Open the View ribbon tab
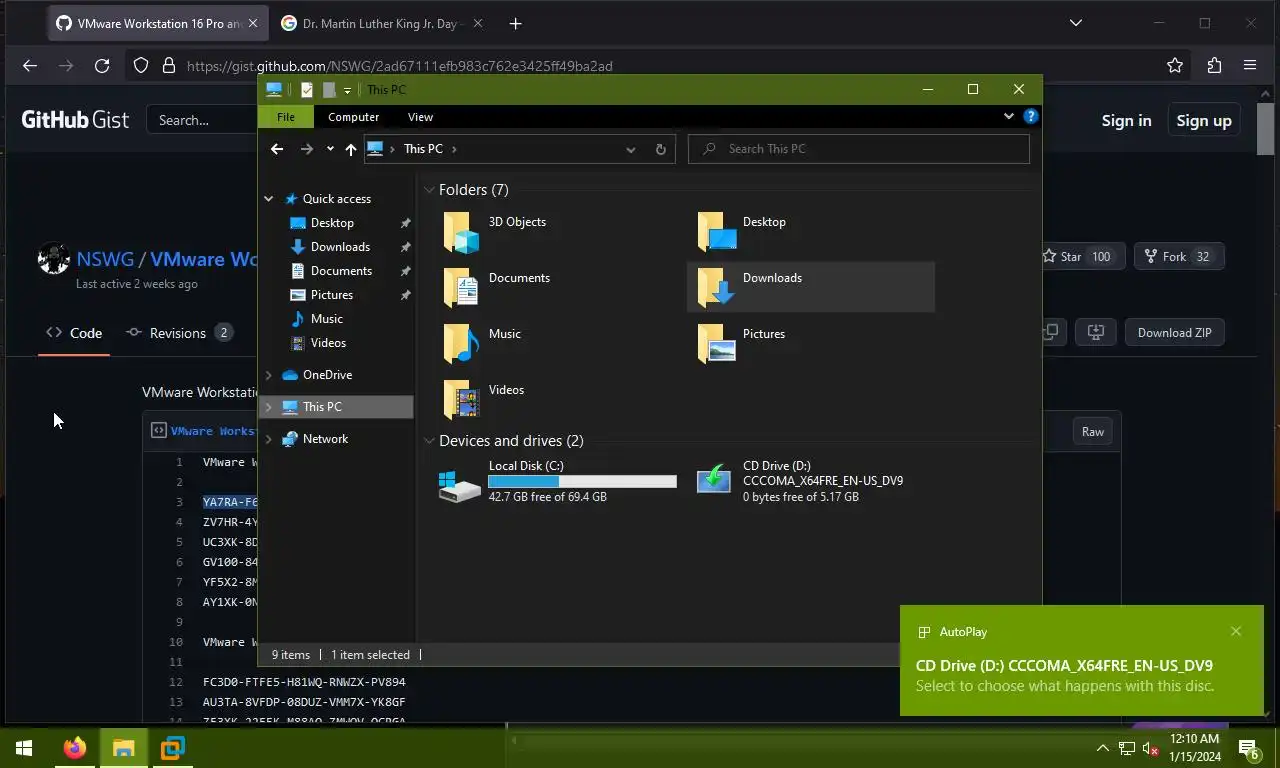The width and height of the screenshot is (1280, 768). (420, 117)
